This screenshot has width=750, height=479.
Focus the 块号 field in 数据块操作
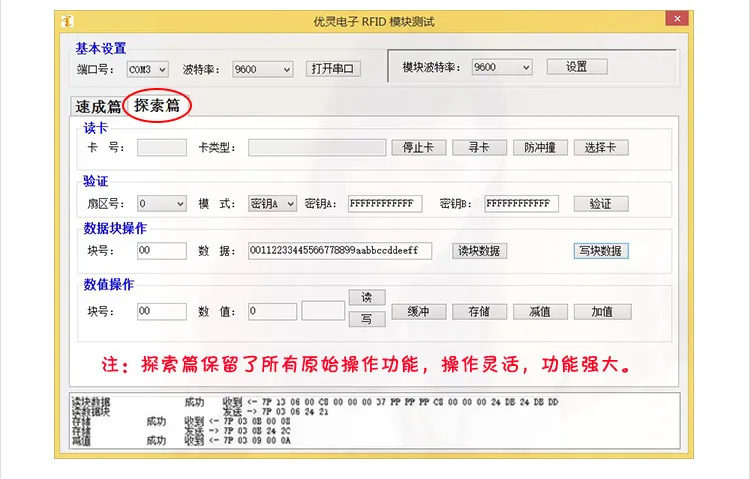tap(162, 251)
